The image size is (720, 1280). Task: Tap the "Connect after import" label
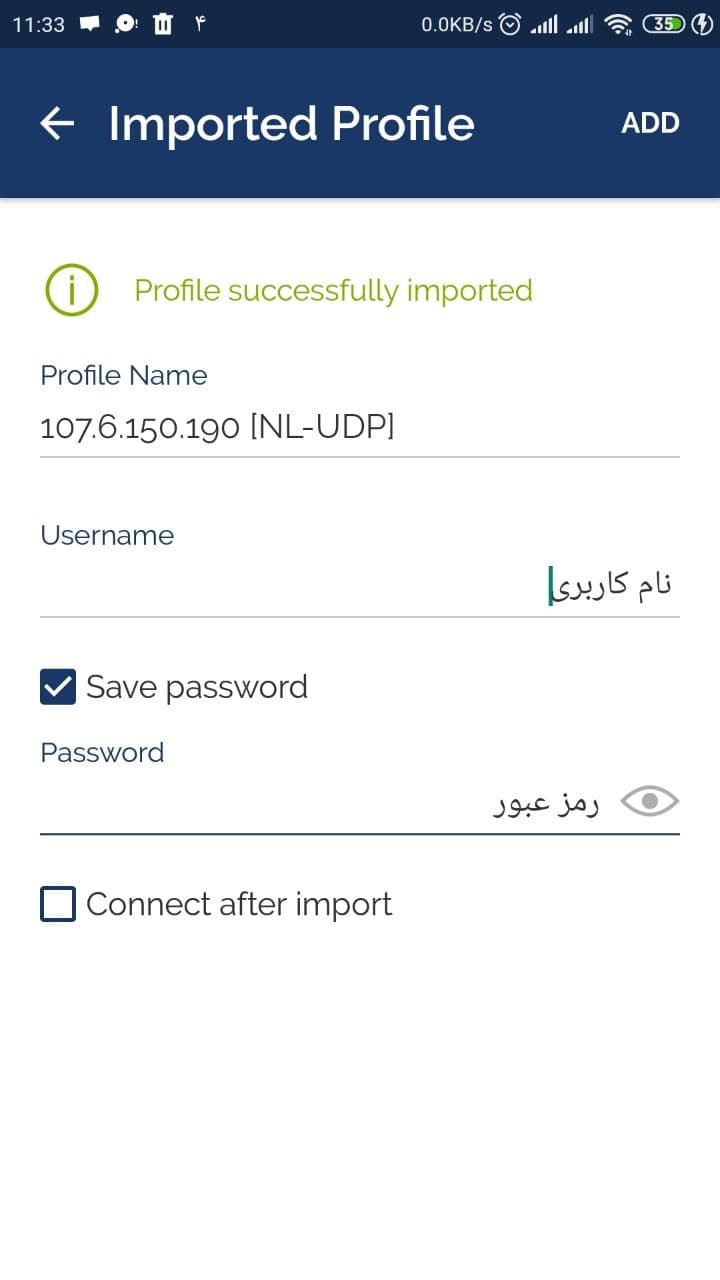pyautogui.click(x=239, y=904)
